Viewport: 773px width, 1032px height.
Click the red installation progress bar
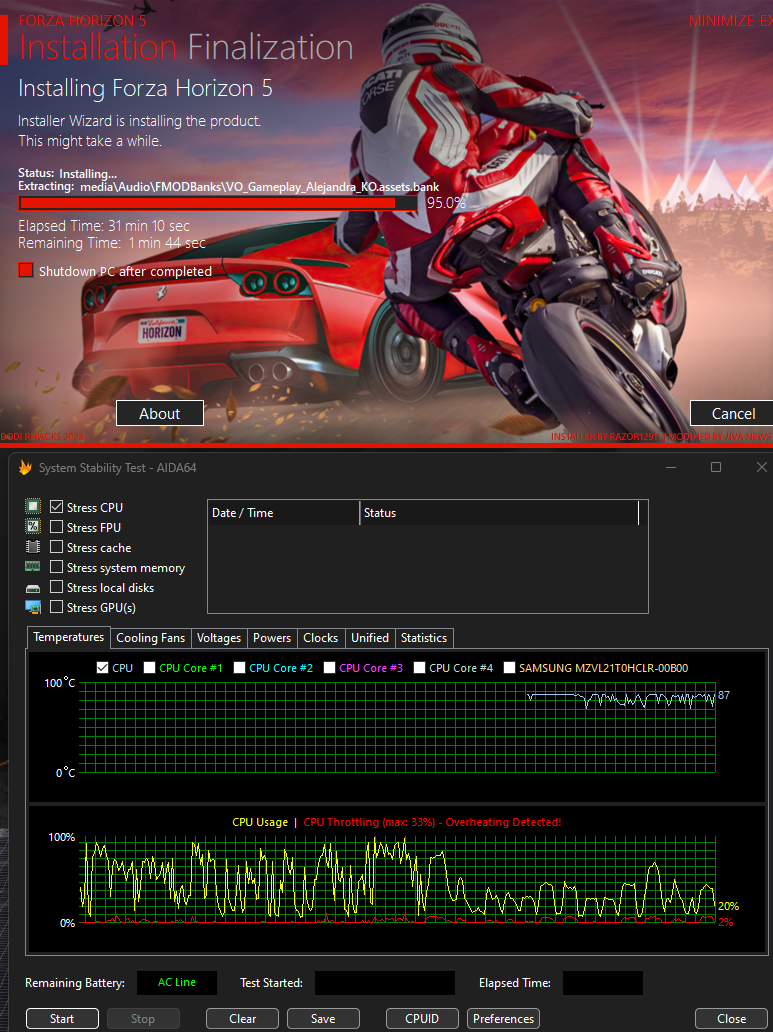[218, 203]
